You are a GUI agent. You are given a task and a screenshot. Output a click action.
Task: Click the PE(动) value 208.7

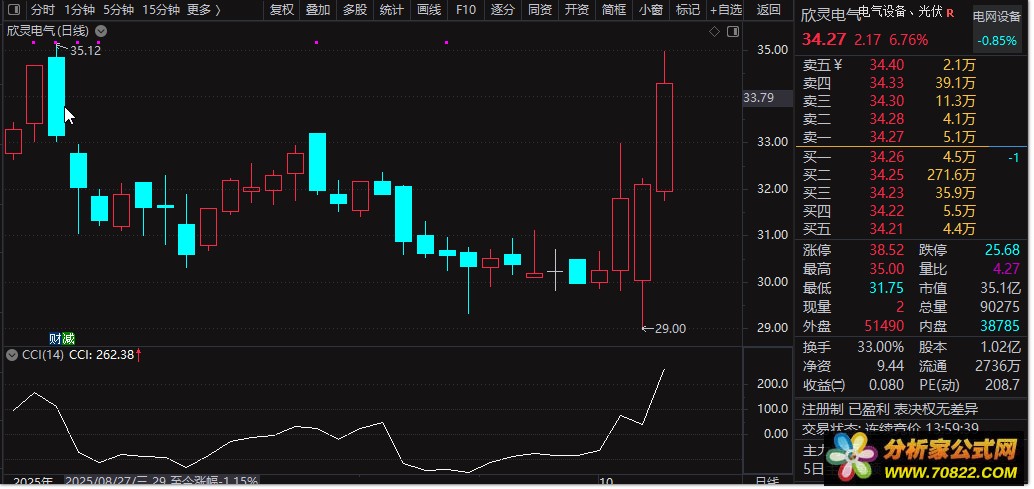pyautogui.click(x=1003, y=385)
